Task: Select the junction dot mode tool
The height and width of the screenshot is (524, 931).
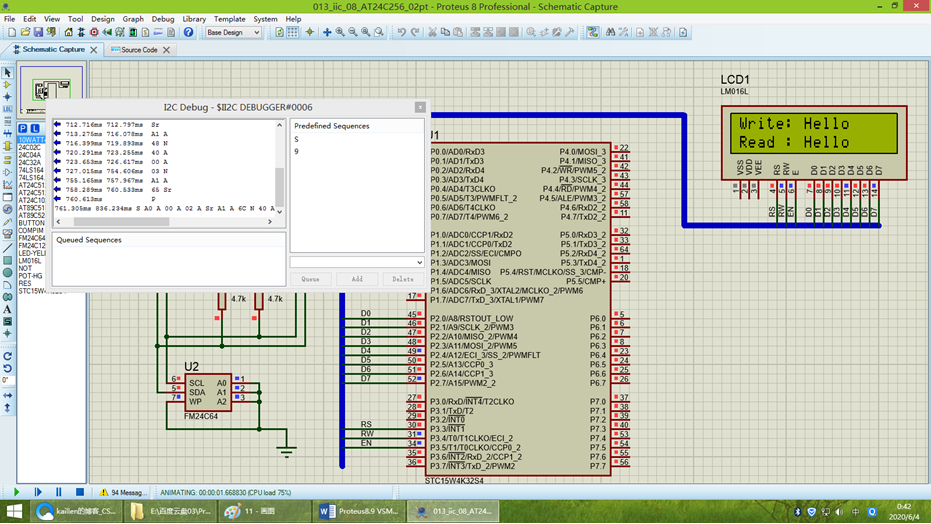Action: (7, 97)
